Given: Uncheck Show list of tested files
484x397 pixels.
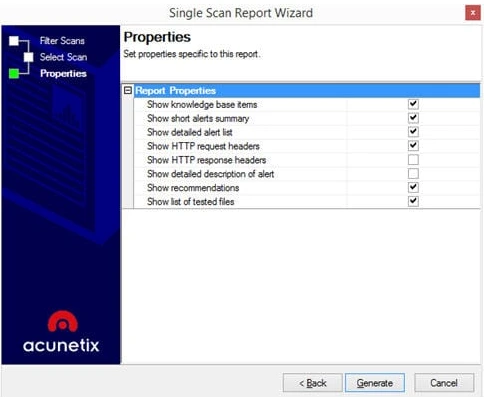Looking at the screenshot, I should (x=413, y=201).
